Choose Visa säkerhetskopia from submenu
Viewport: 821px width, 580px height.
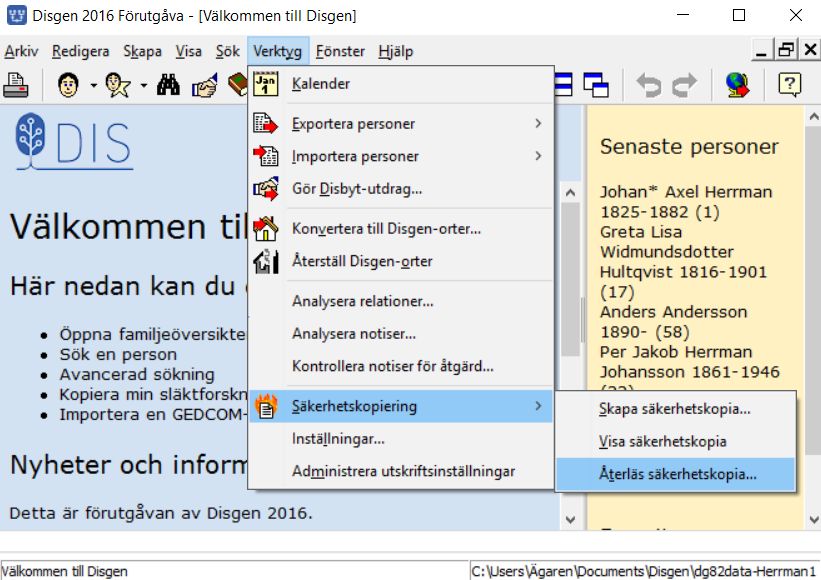[x=675, y=441]
